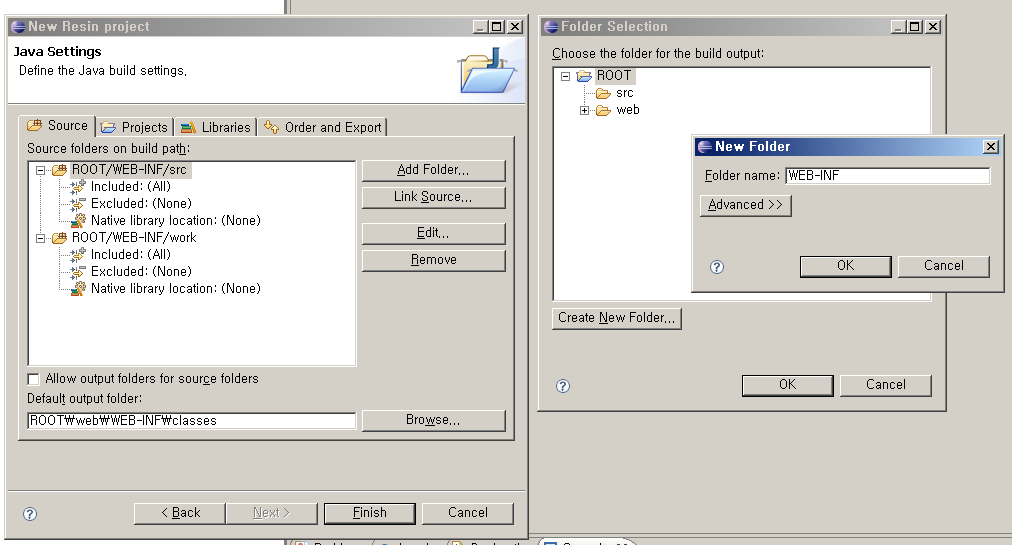
Task: Cancel the New Folder dialog
Action: click(x=944, y=266)
